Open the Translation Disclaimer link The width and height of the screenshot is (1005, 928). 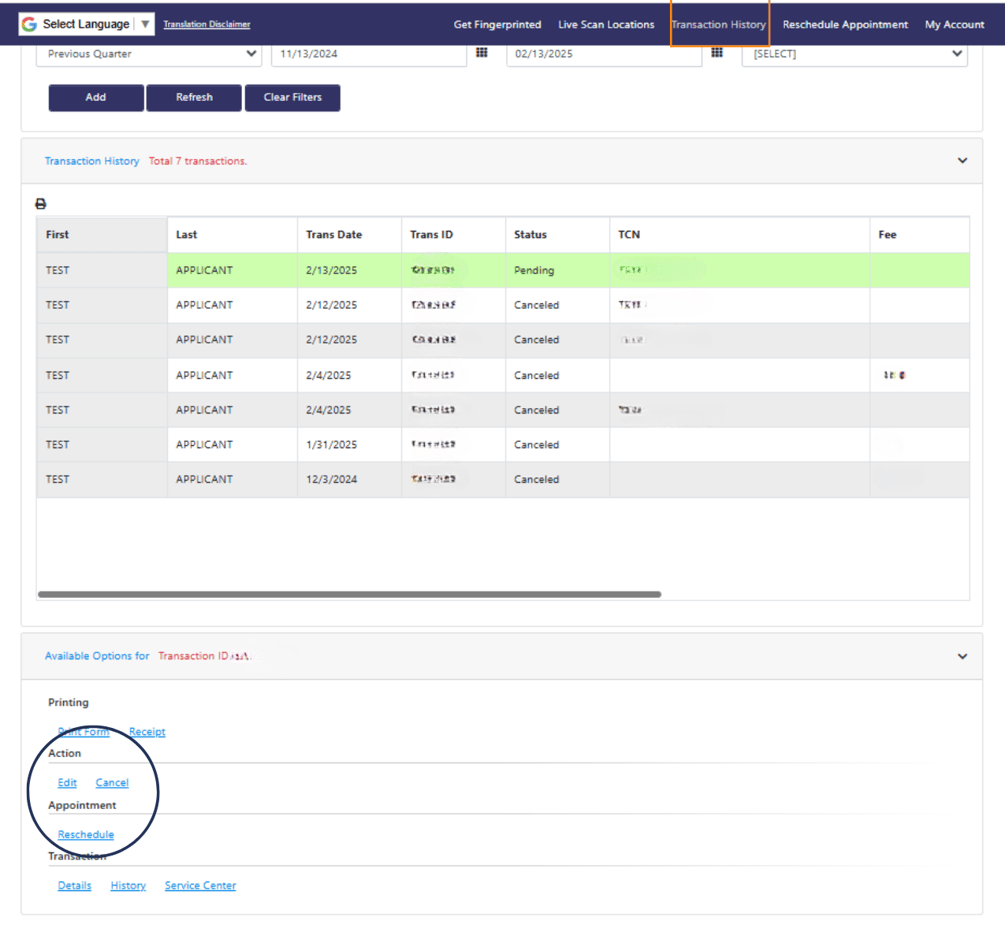pyautogui.click(x=206, y=24)
